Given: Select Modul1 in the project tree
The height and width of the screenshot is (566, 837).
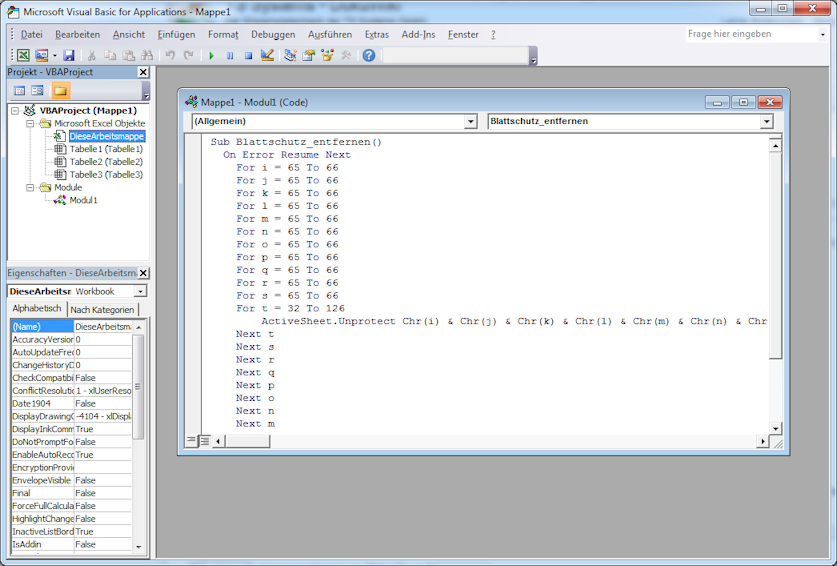Looking at the screenshot, I should tap(83, 200).
